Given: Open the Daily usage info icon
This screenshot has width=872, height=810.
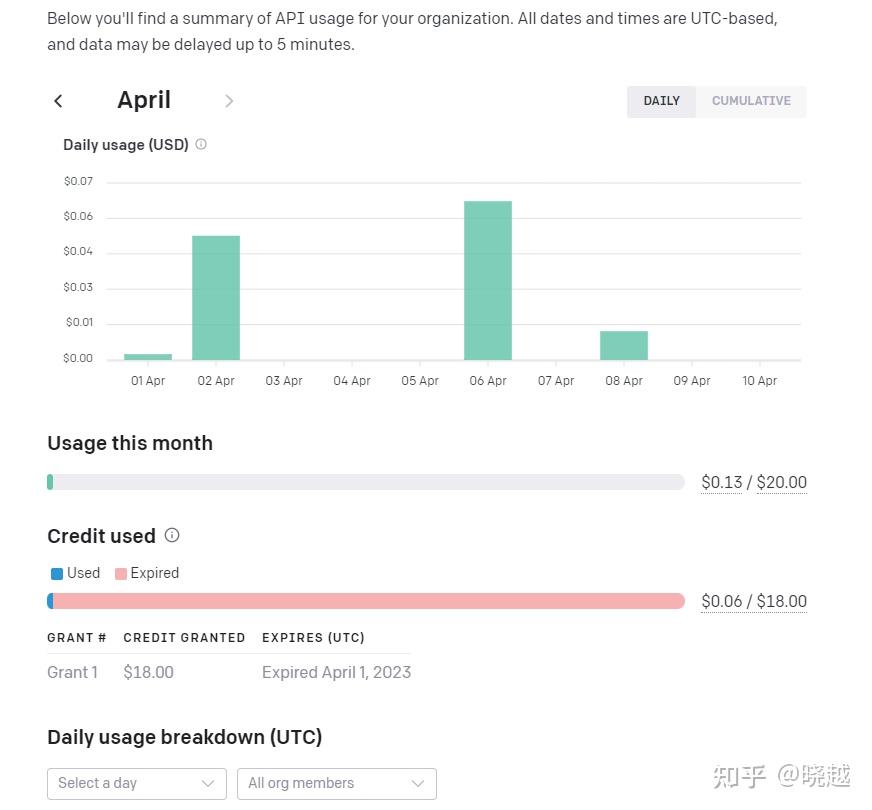Looking at the screenshot, I should 201,145.
